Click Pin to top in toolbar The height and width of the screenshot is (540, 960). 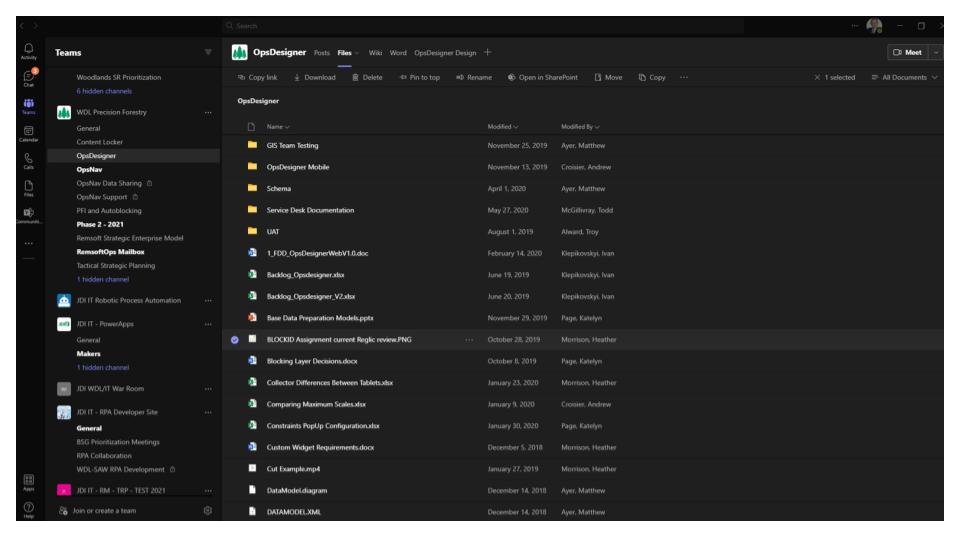419,78
